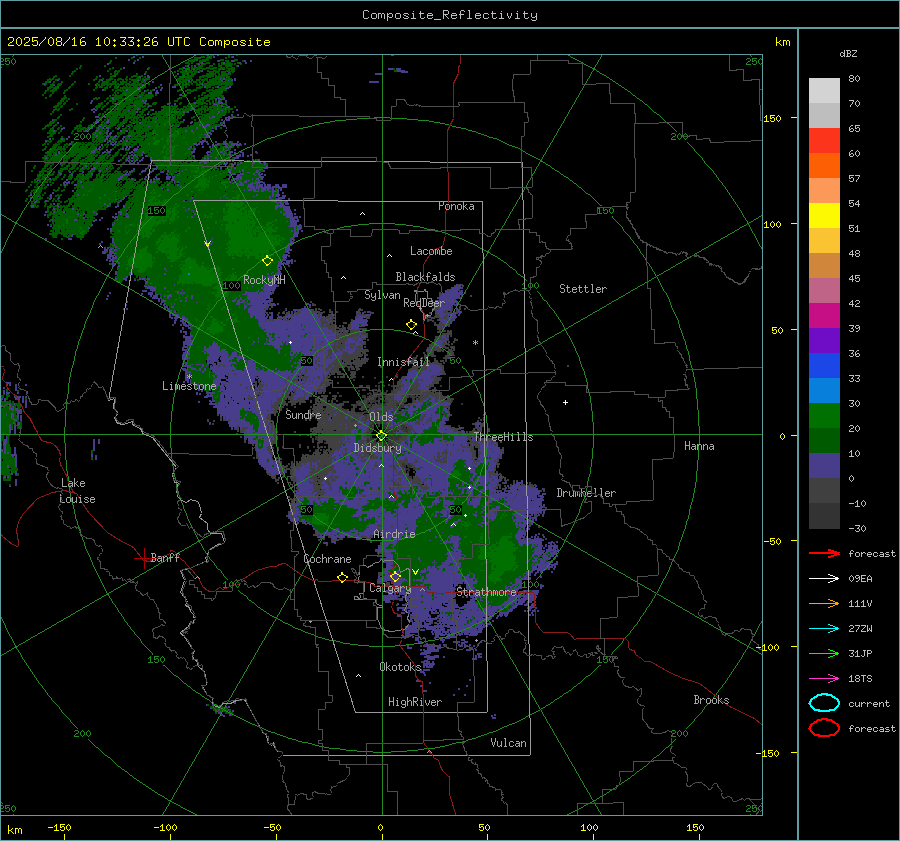Click the Cochrane town label

pyautogui.click(x=327, y=559)
